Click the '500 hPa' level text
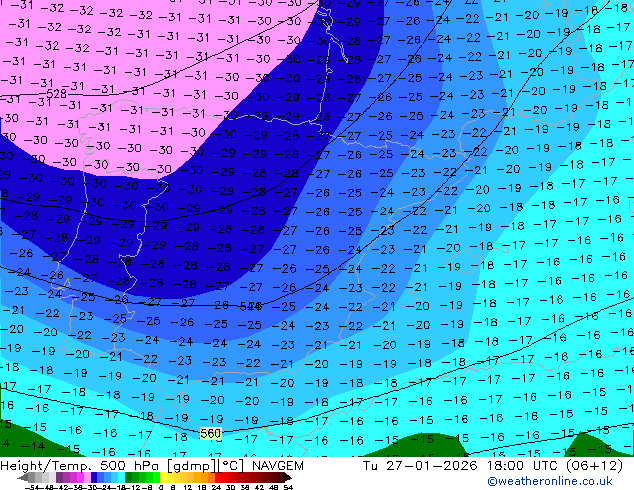Image resolution: width=634 pixels, height=490 pixels. pos(129,466)
